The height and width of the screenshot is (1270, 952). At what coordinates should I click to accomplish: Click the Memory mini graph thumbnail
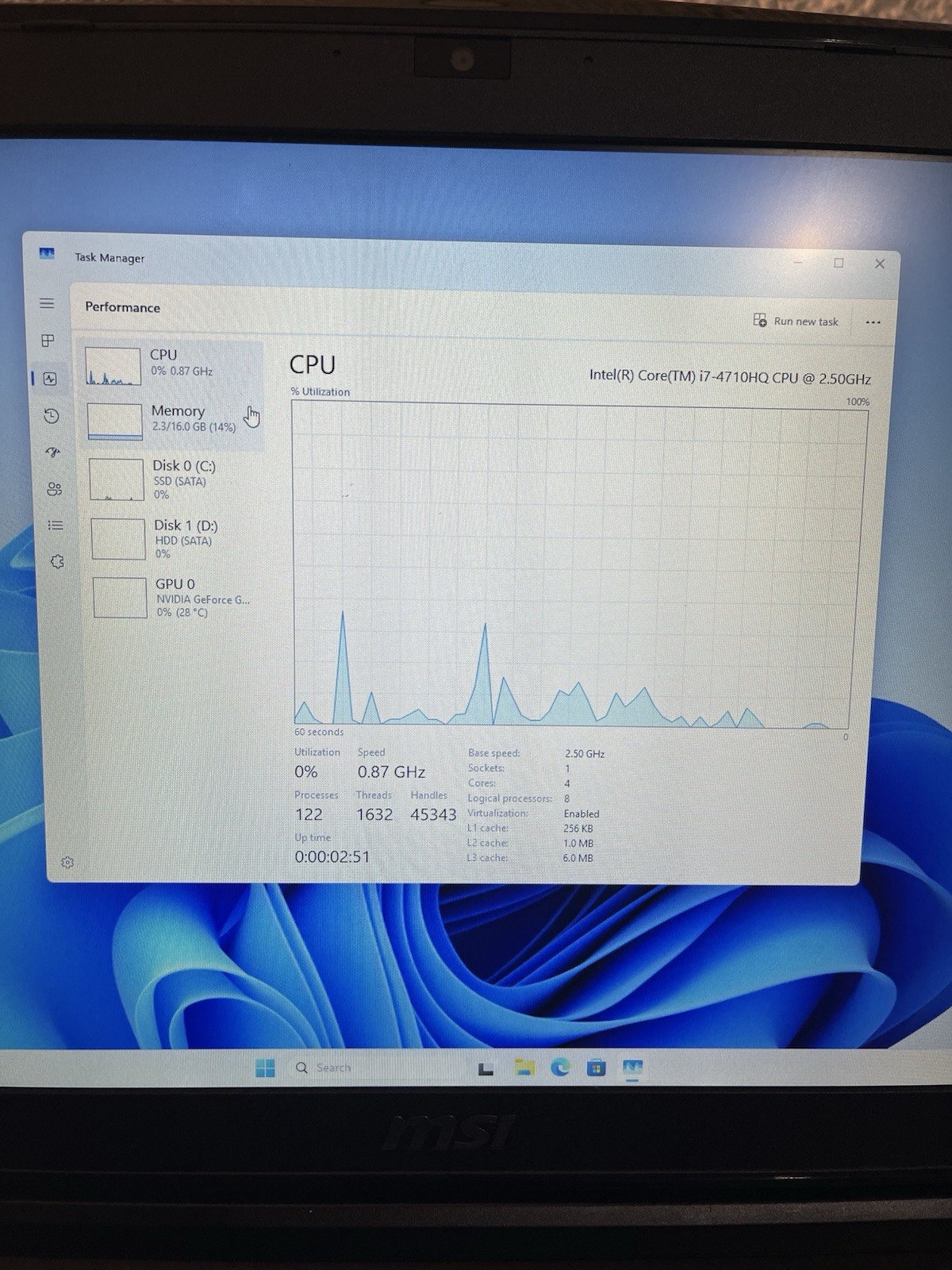(x=115, y=421)
